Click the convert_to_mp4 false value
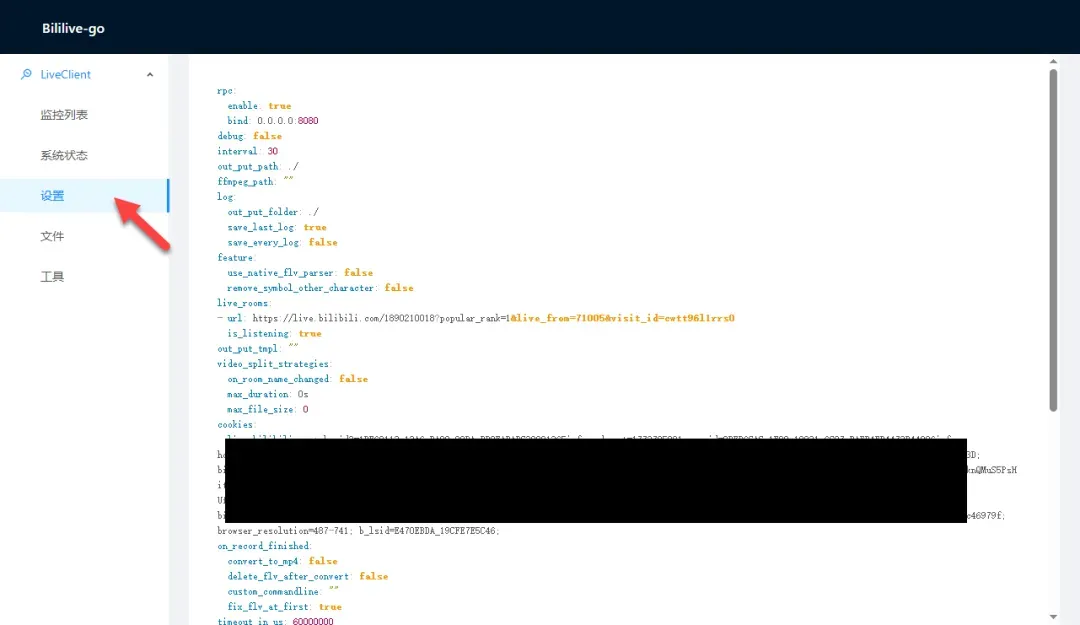The height and width of the screenshot is (625, 1080). [323, 561]
